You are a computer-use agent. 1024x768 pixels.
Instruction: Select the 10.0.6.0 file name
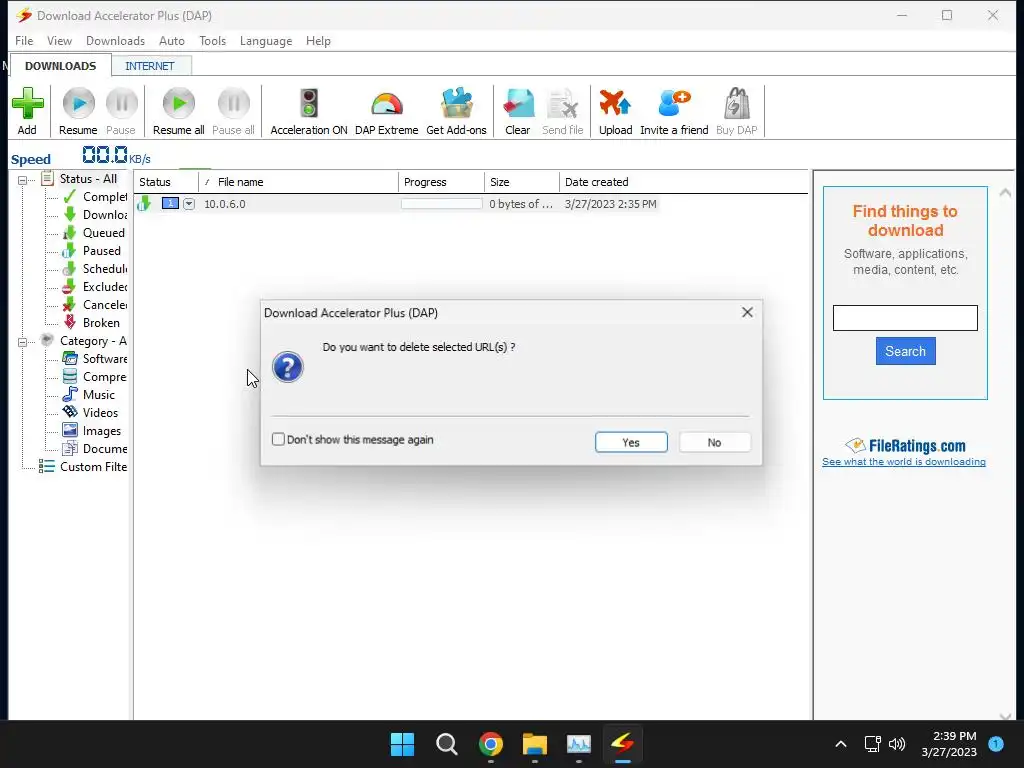coord(225,204)
